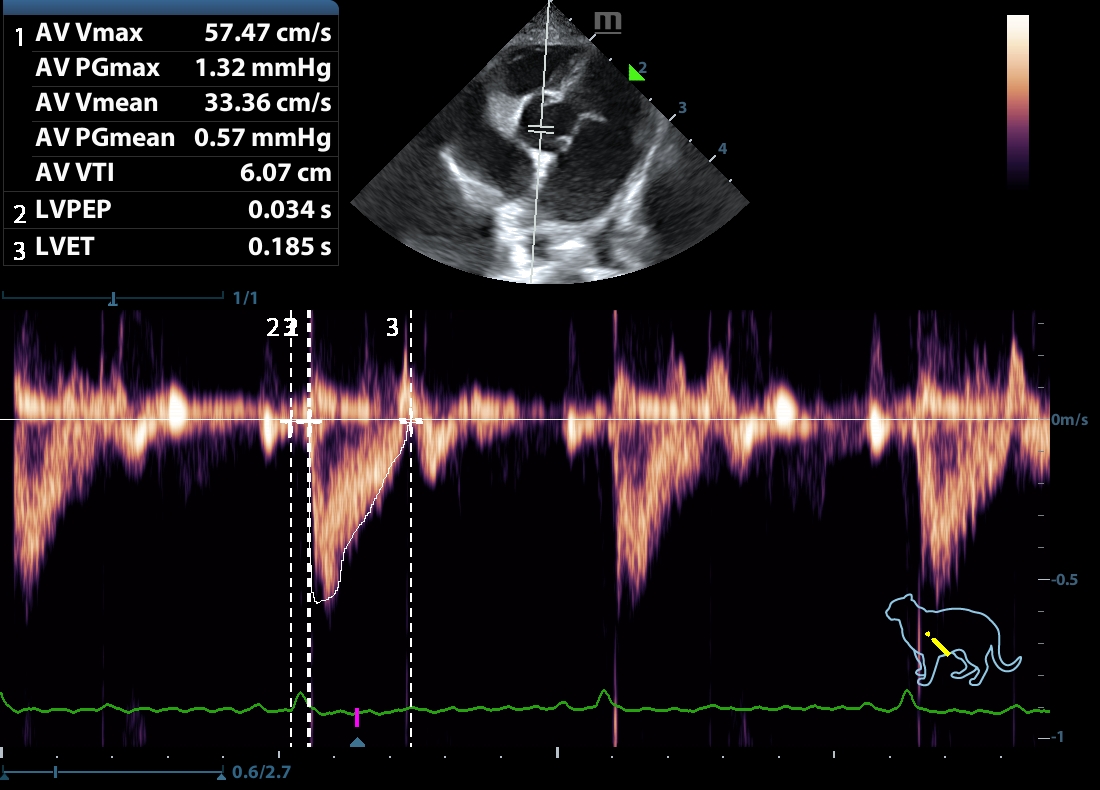The image size is (1100, 790).
Task: Click the magenta marker on the ECG trace
Action: [357, 716]
